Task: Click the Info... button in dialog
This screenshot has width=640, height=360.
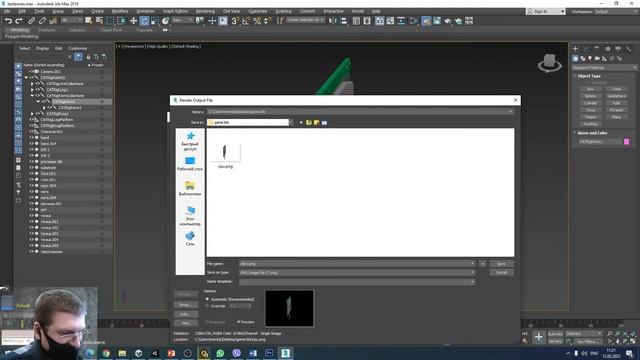Action: point(186,314)
